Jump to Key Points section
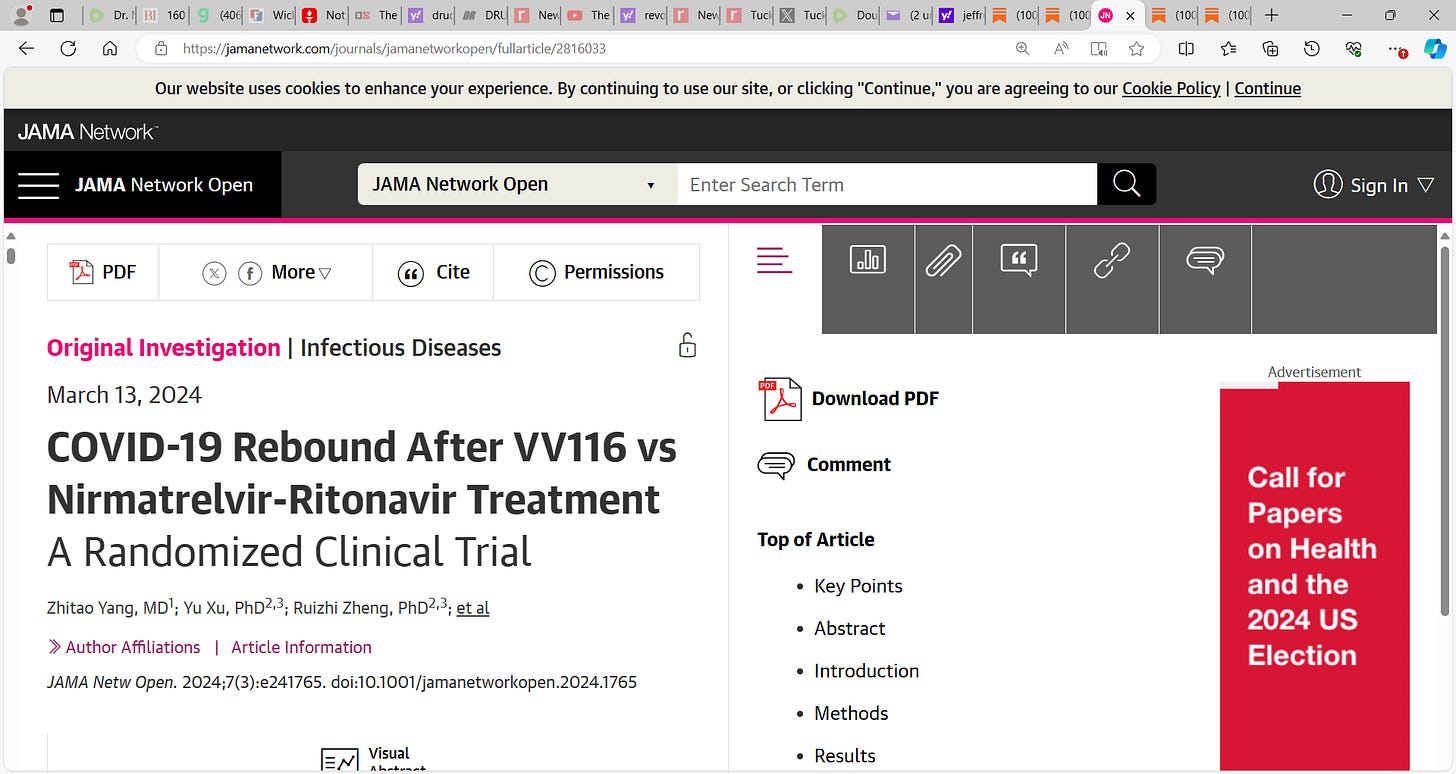1456x774 pixels. [858, 586]
